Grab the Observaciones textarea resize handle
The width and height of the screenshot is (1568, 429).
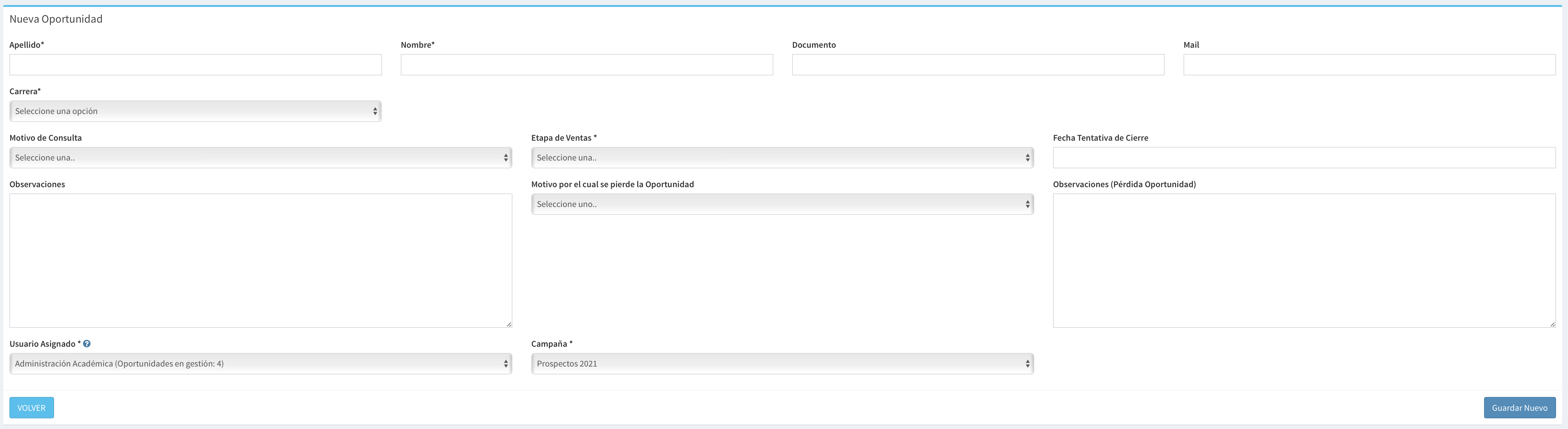[509, 324]
